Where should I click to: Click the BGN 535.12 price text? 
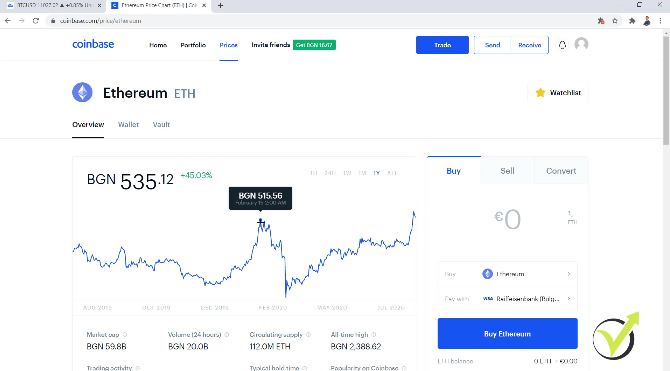coord(130,181)
